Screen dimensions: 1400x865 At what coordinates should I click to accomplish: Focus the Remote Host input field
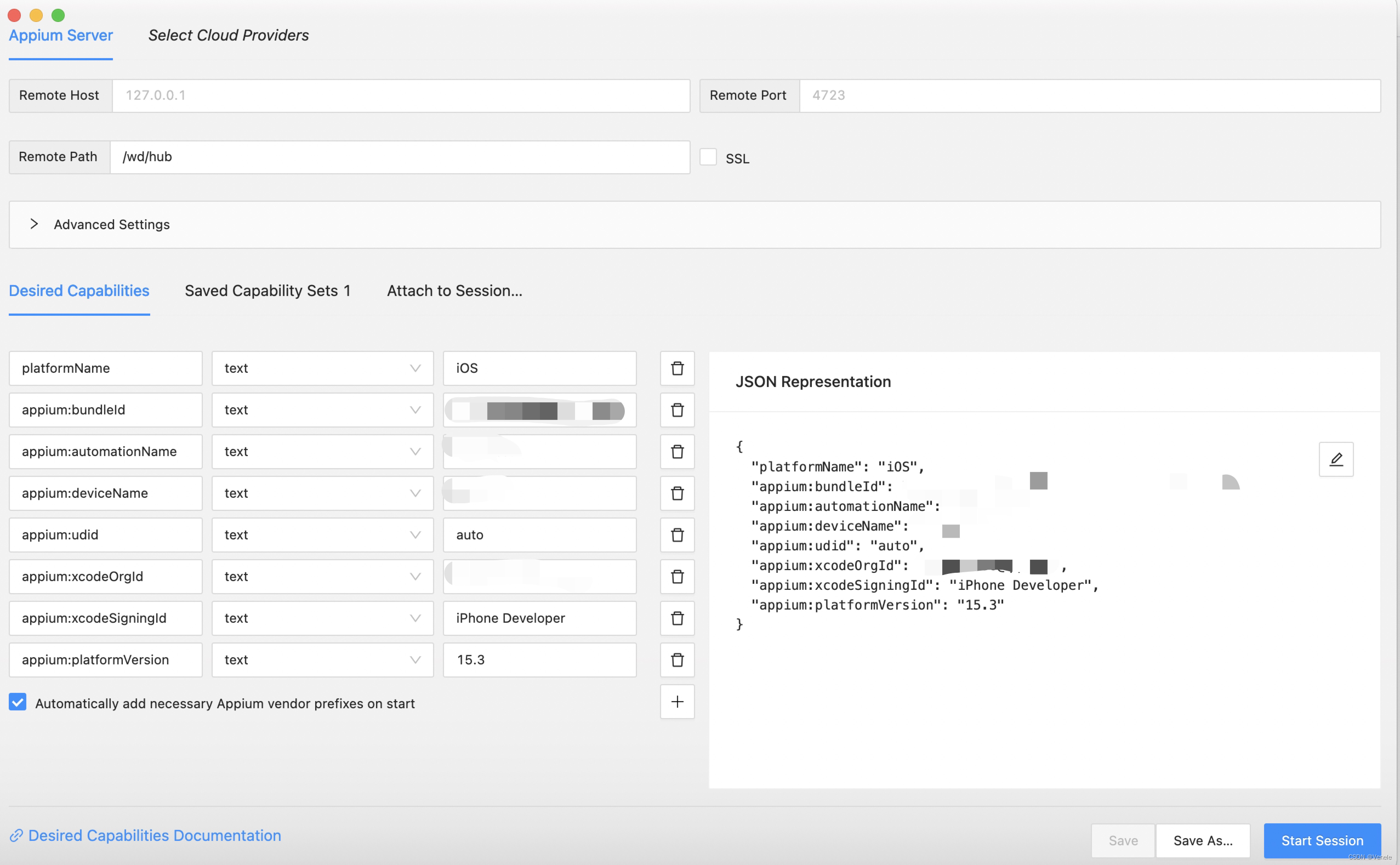[401, 95]
